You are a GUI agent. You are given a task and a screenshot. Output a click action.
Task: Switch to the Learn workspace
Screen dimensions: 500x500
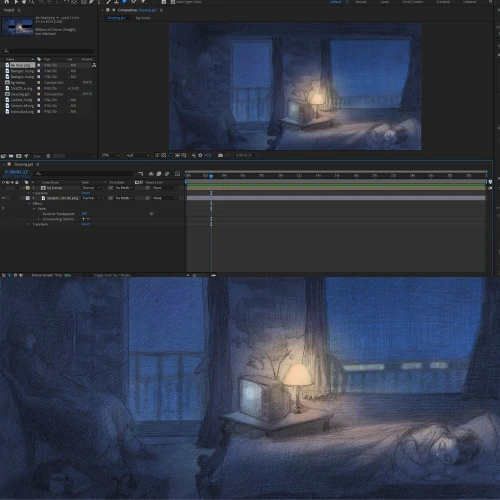coord(385,2)
